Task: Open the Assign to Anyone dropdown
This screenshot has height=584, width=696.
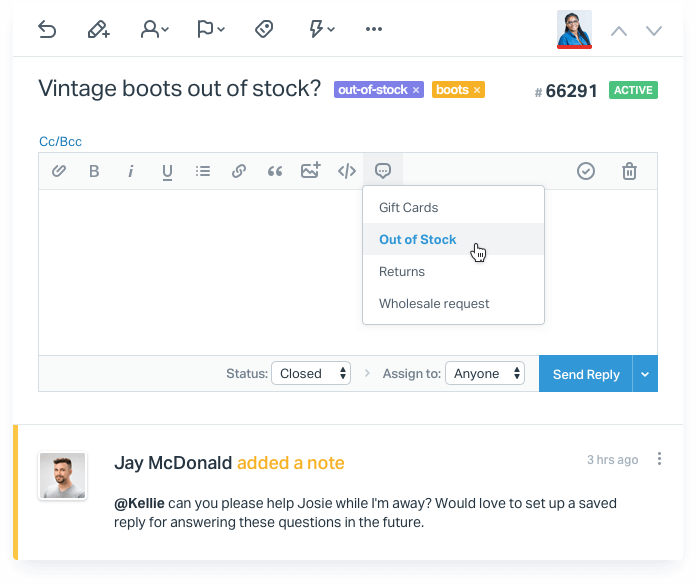Action: tap(485, 373)
